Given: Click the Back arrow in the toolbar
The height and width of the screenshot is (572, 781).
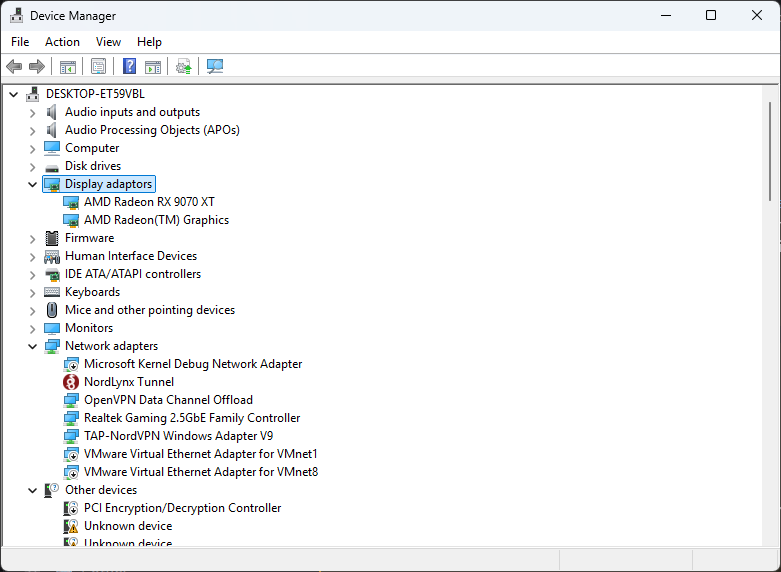Looking at the screenshot, I should pyautogui.click(x=14, y=67).
